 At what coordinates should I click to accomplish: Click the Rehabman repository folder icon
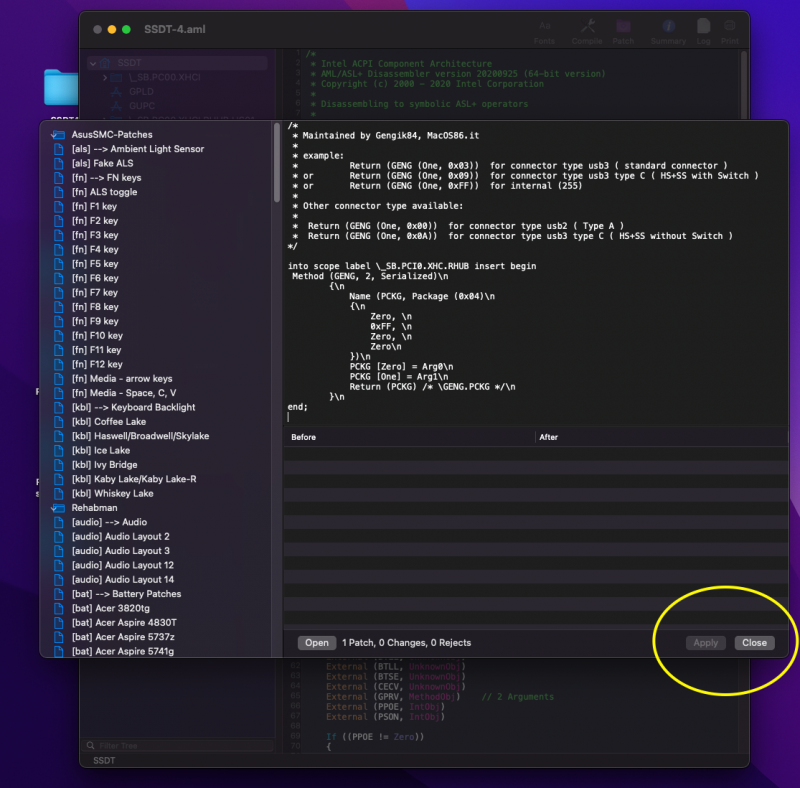coord(59,508)
